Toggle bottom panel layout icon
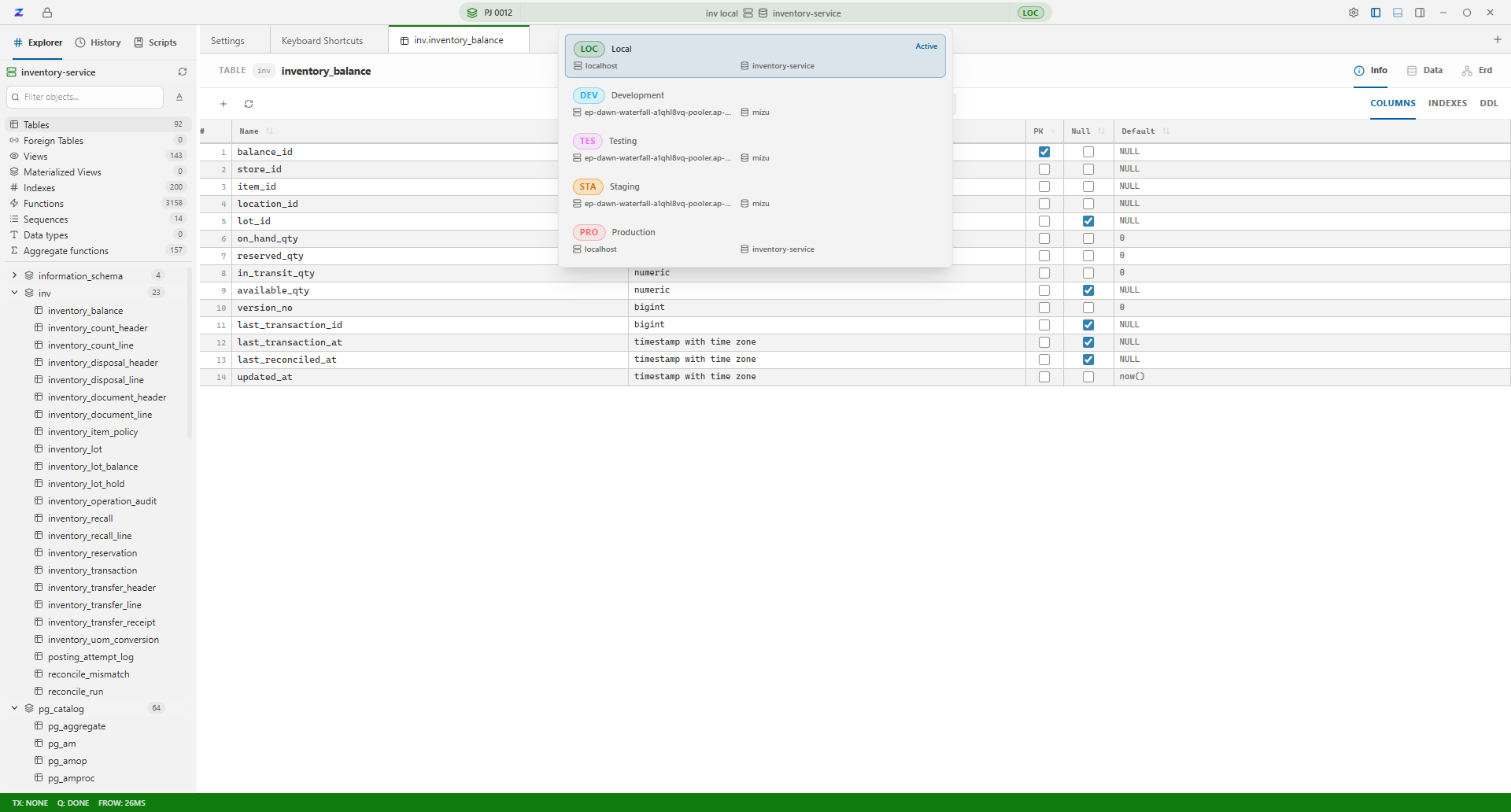The image size is (1511, 812). pyautogui.click(x=1398, y=13)
